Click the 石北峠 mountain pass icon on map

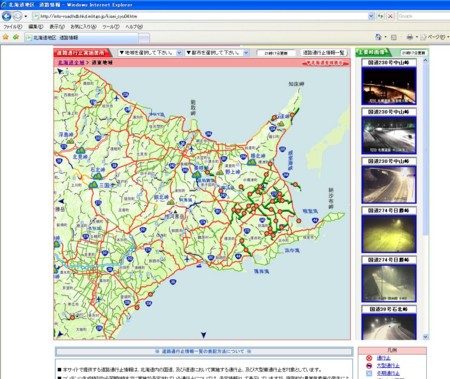click(97, 176)
